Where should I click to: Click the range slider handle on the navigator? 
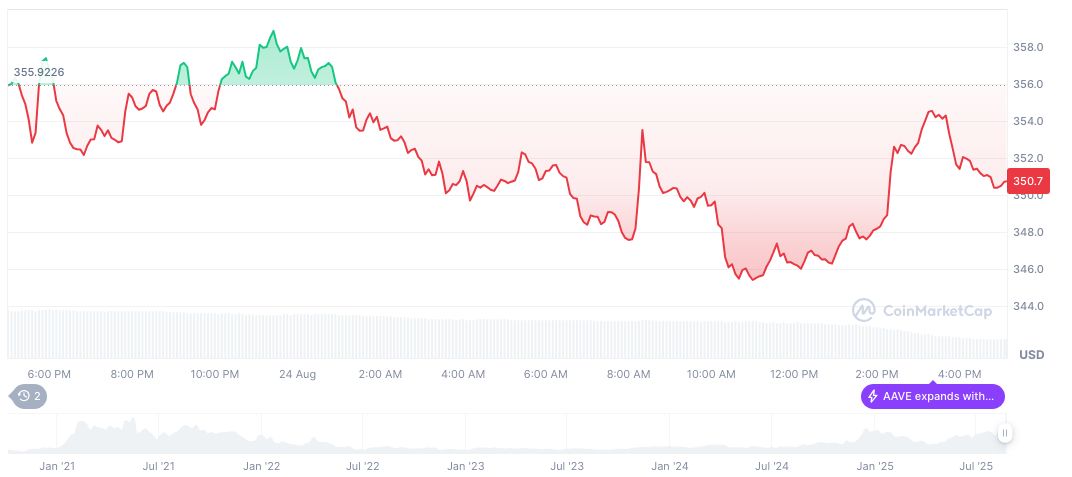tap(1004, 433)
